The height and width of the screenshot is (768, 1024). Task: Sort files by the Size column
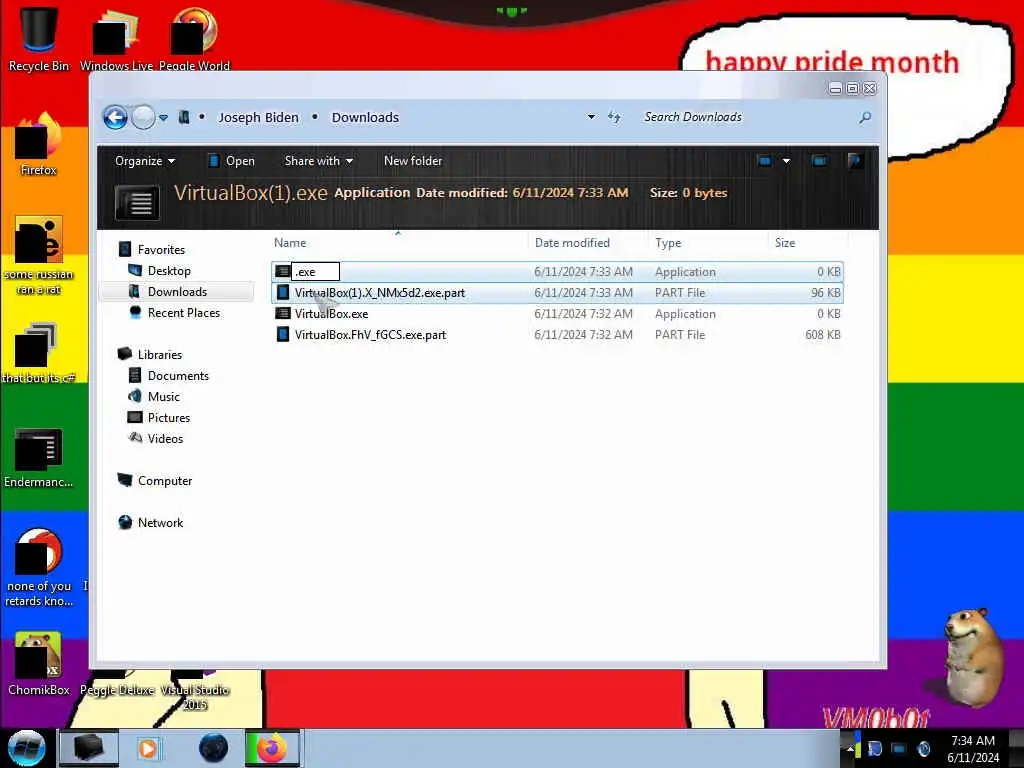(x=785, y=243)
